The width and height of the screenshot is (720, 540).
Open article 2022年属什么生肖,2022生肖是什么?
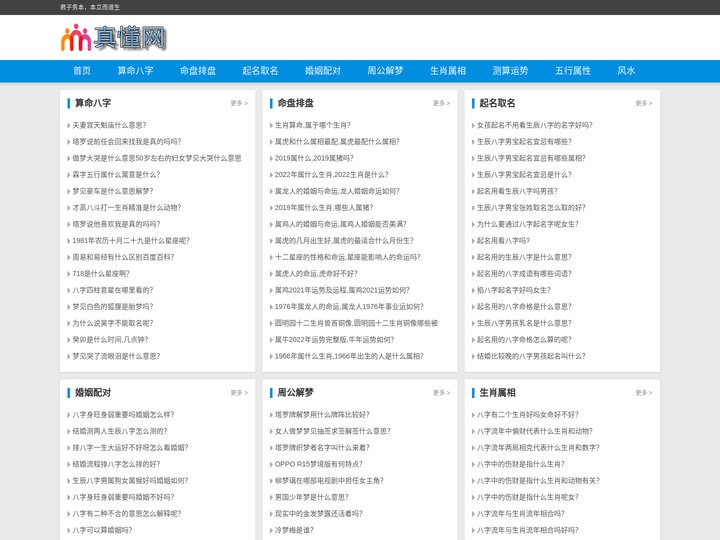pyautogui.click(x=332, y=174)
